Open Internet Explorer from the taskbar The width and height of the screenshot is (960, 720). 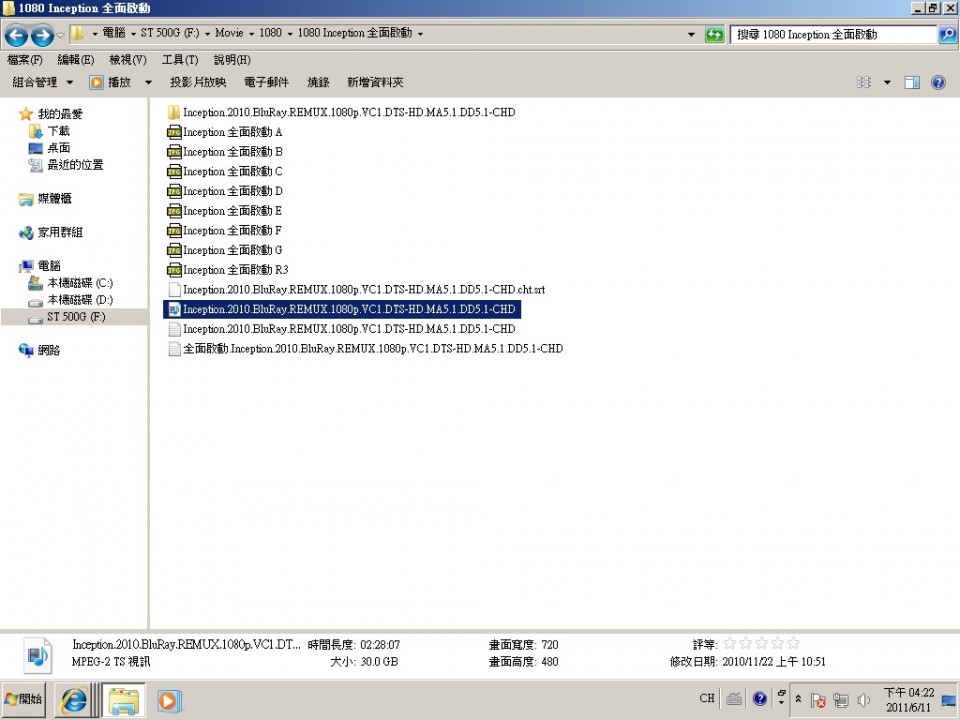click(74, 699)
